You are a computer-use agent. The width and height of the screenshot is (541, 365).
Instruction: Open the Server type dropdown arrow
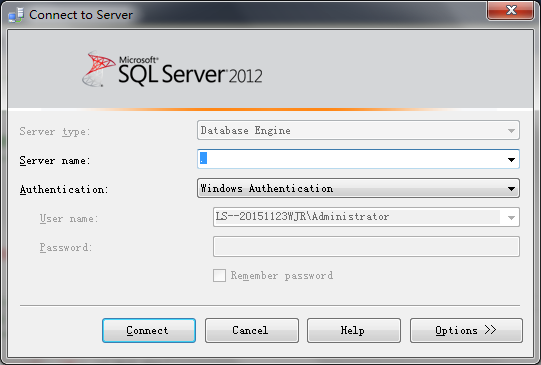tap(511, 130)
